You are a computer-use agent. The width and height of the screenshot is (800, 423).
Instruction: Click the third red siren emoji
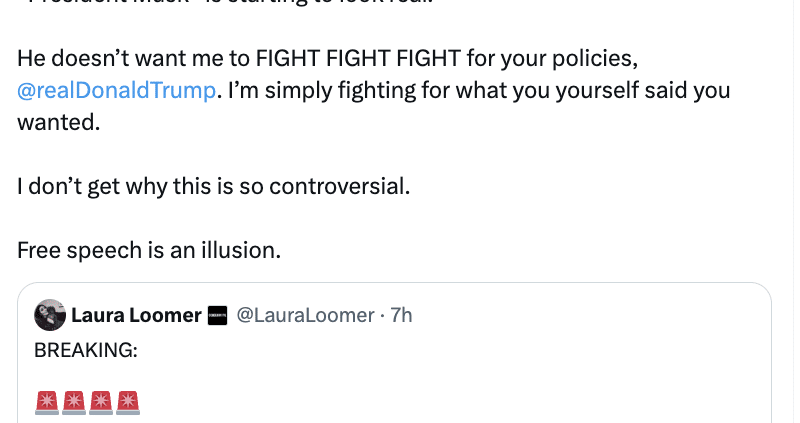101,402
